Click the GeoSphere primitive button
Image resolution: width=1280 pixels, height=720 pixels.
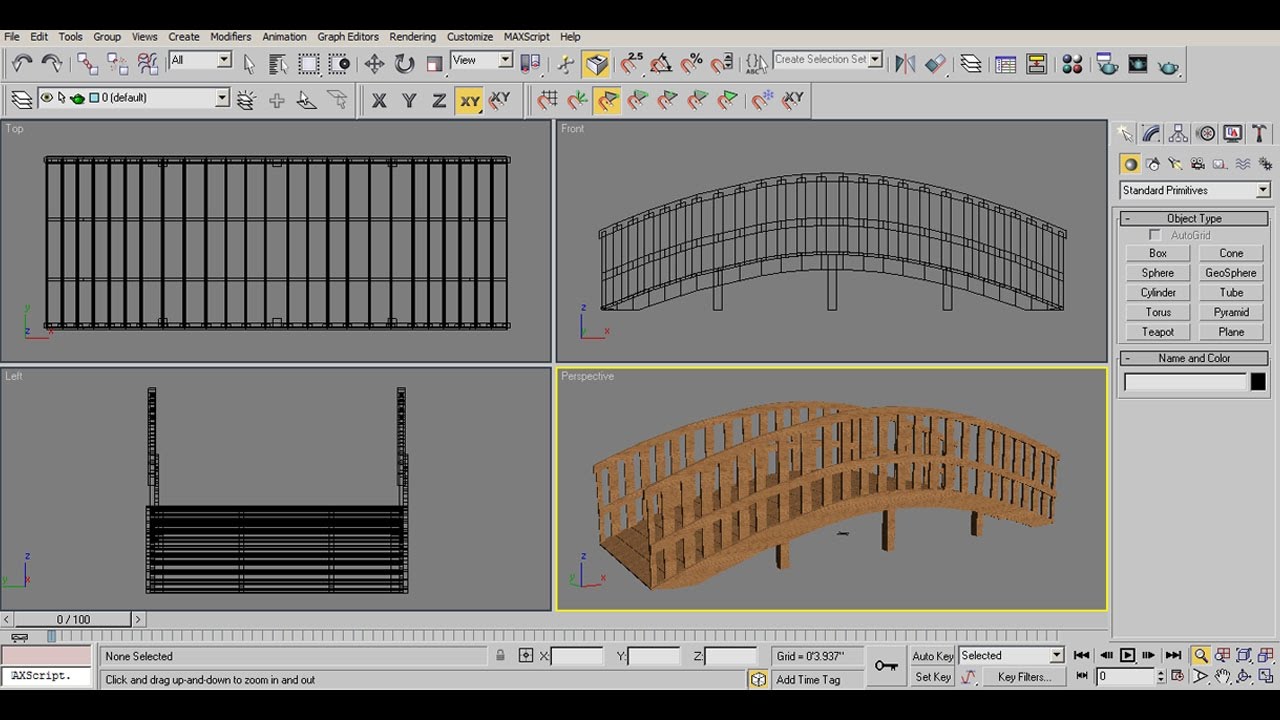coord(1231,273)
